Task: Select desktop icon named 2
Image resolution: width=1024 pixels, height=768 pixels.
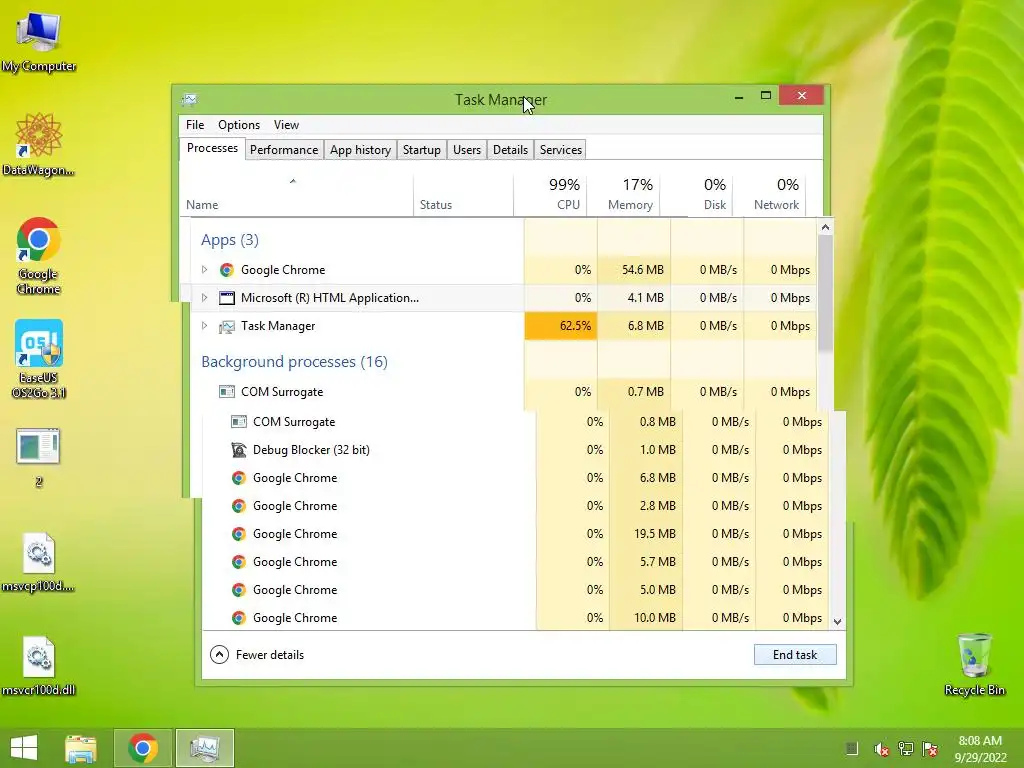Action: click(39, 457)
